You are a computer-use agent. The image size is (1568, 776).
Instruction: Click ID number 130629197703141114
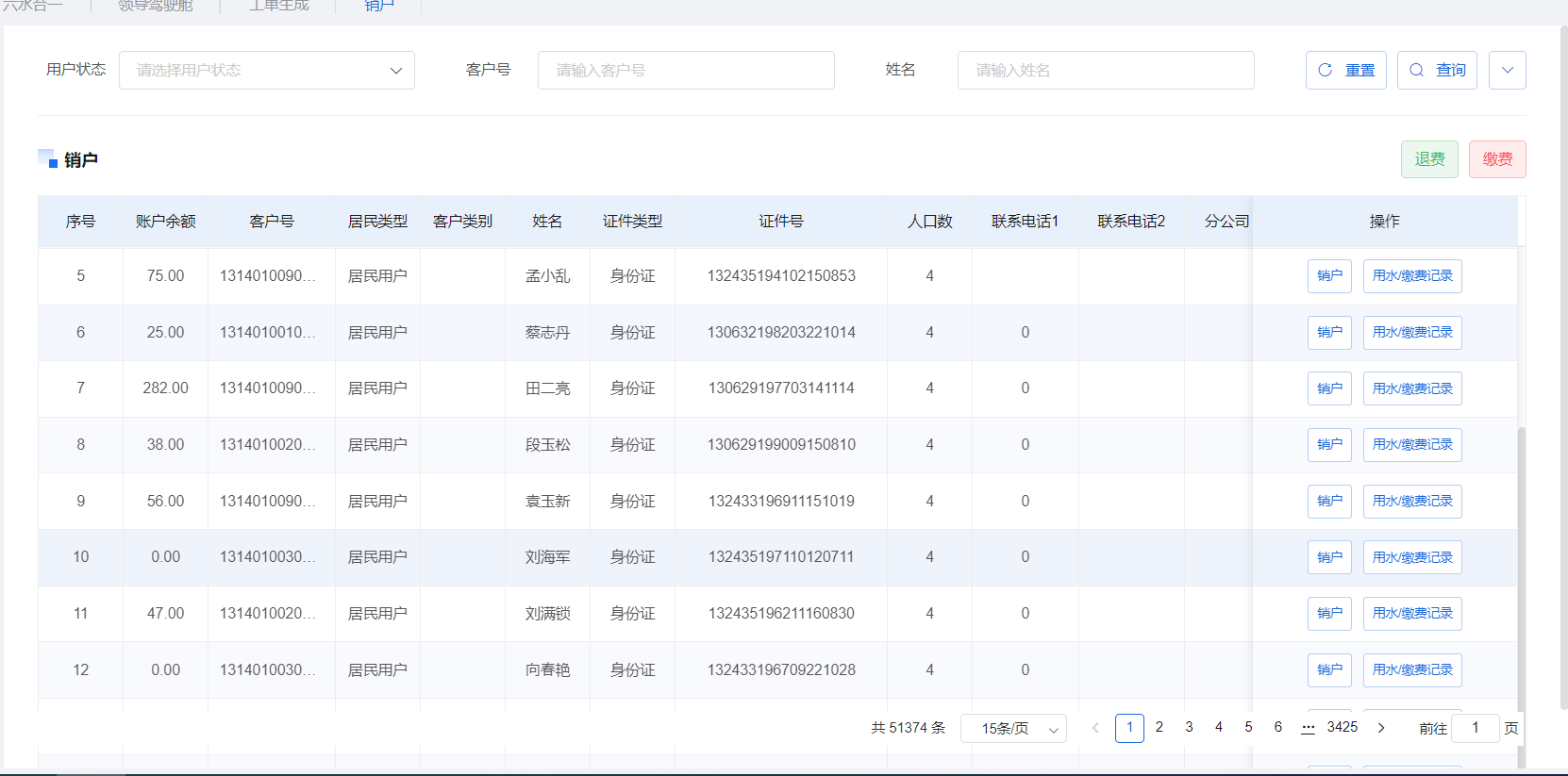click(x=781, y=388)
